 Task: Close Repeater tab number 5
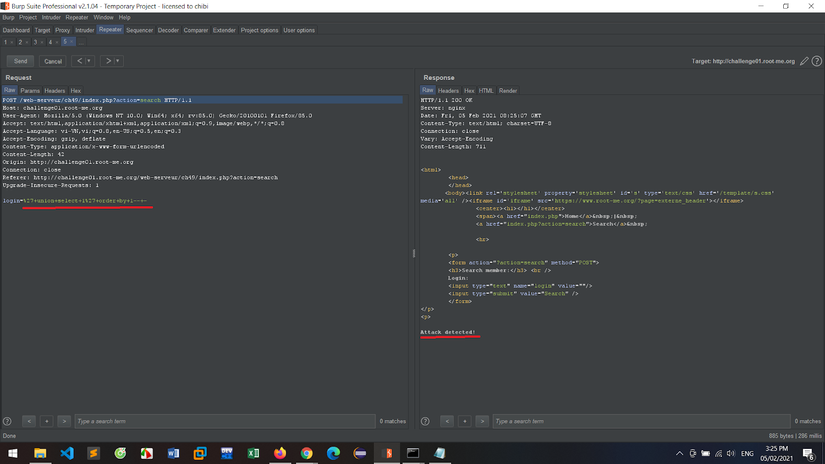[x=71, y=42]
